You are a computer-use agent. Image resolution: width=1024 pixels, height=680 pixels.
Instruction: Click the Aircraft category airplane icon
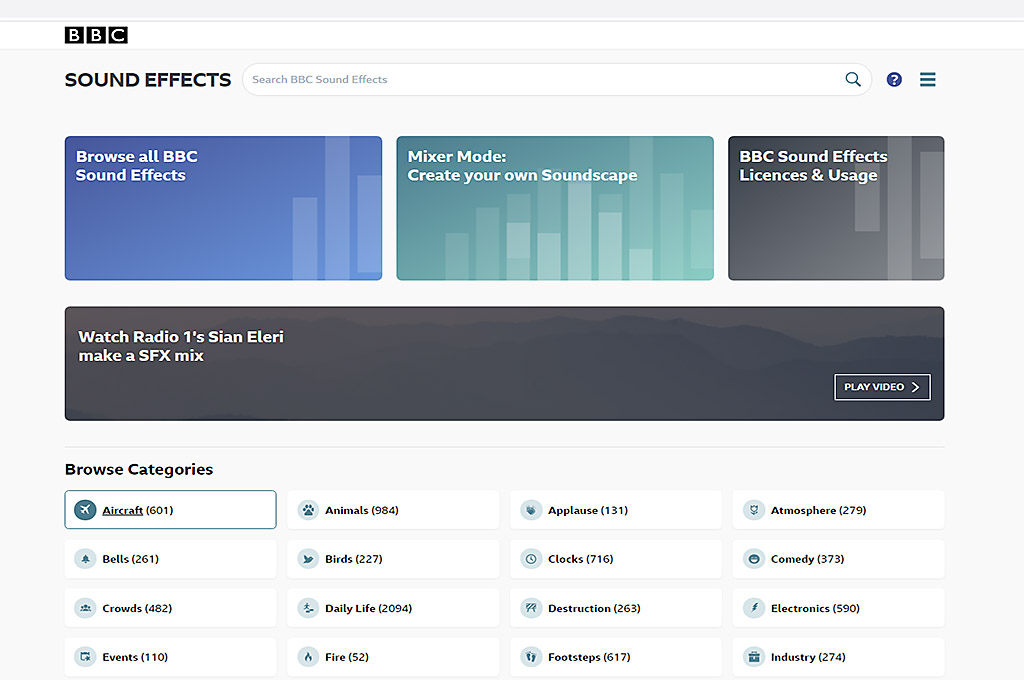pyautogui.click(x=85, y=510)
